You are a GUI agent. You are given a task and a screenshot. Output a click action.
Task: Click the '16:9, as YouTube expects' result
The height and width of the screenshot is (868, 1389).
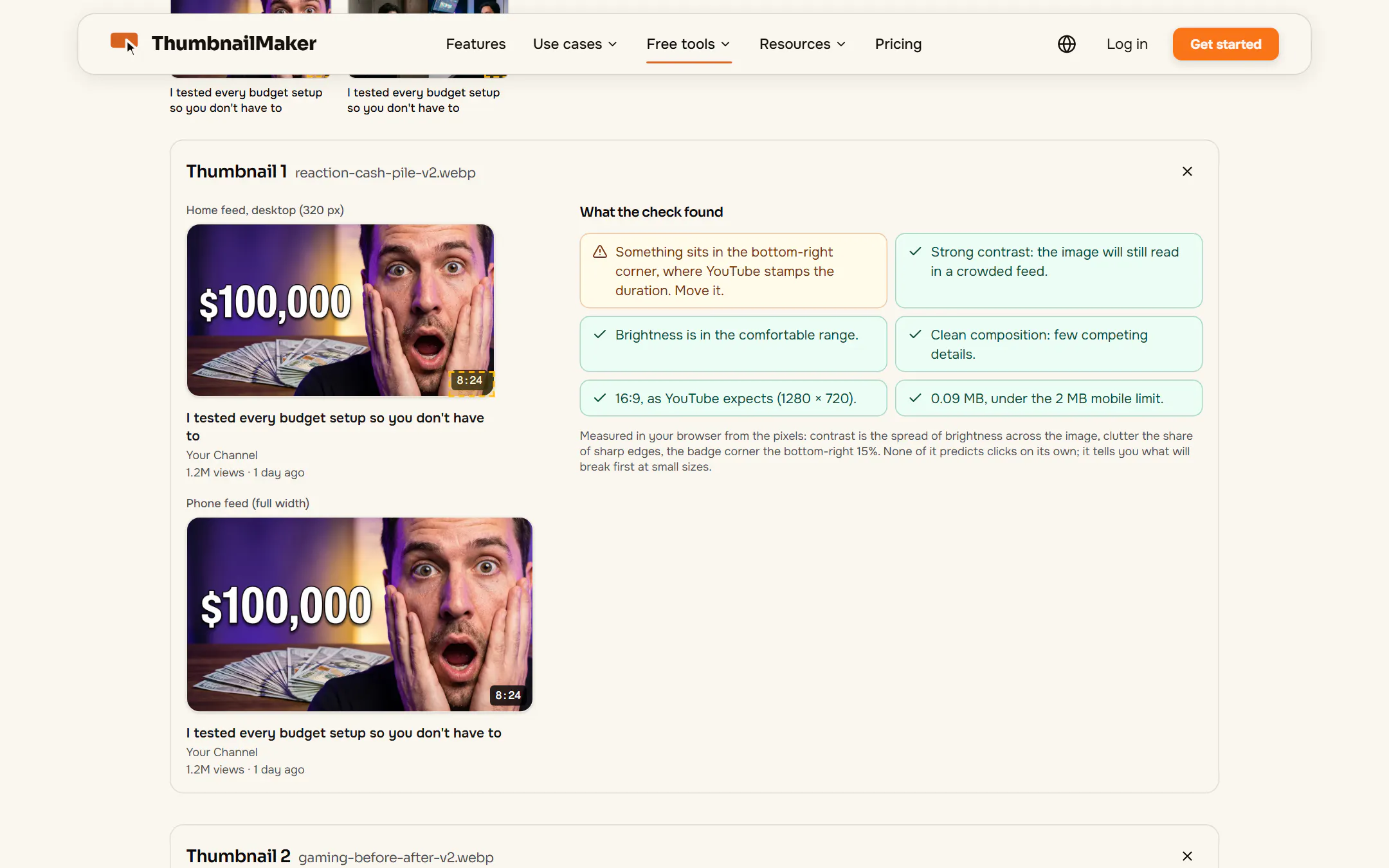tap(736, 398)
